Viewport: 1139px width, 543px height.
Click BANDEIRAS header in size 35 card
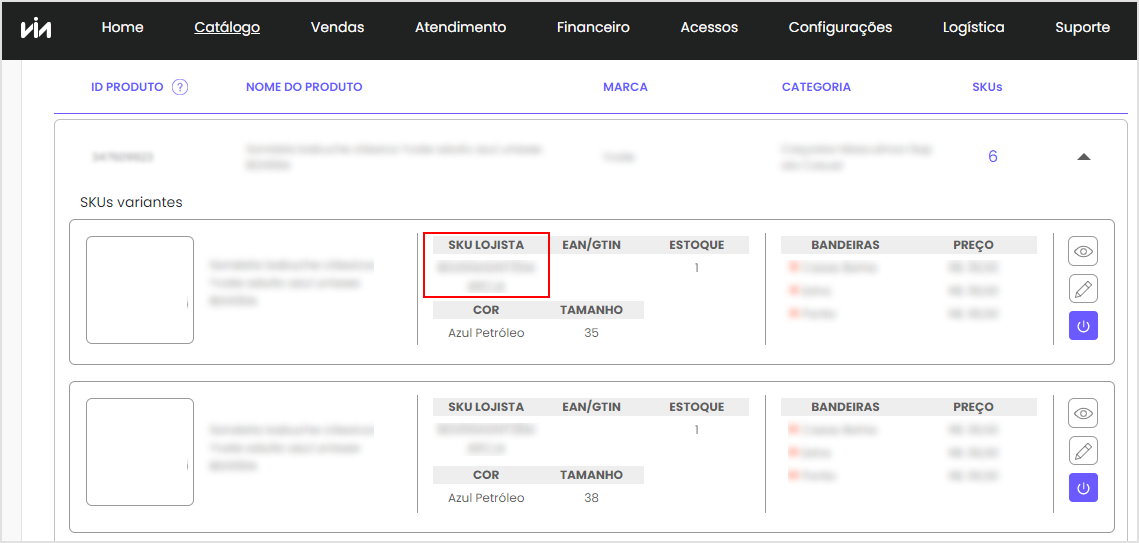(845, 245)
